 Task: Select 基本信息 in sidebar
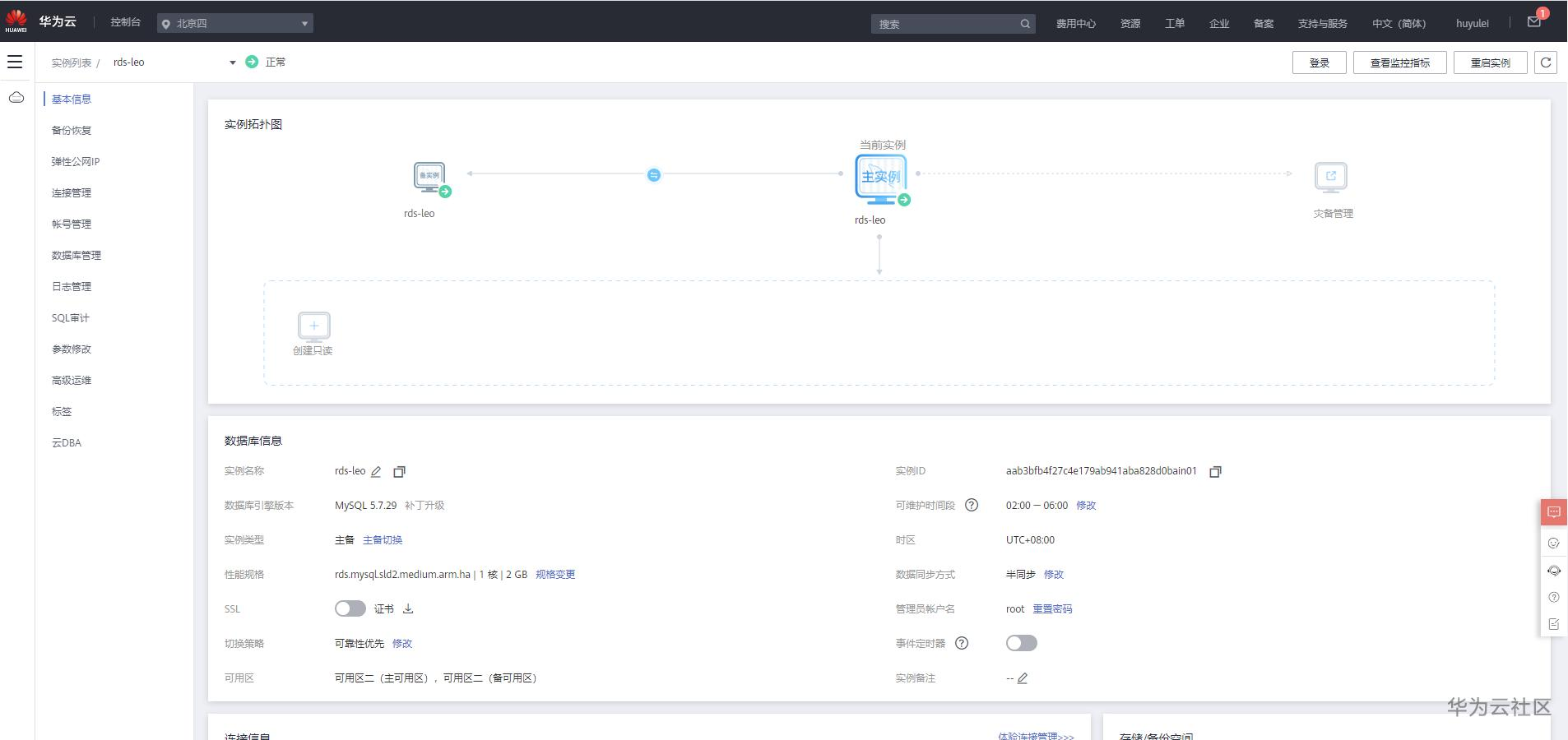[x=72, y=99]
